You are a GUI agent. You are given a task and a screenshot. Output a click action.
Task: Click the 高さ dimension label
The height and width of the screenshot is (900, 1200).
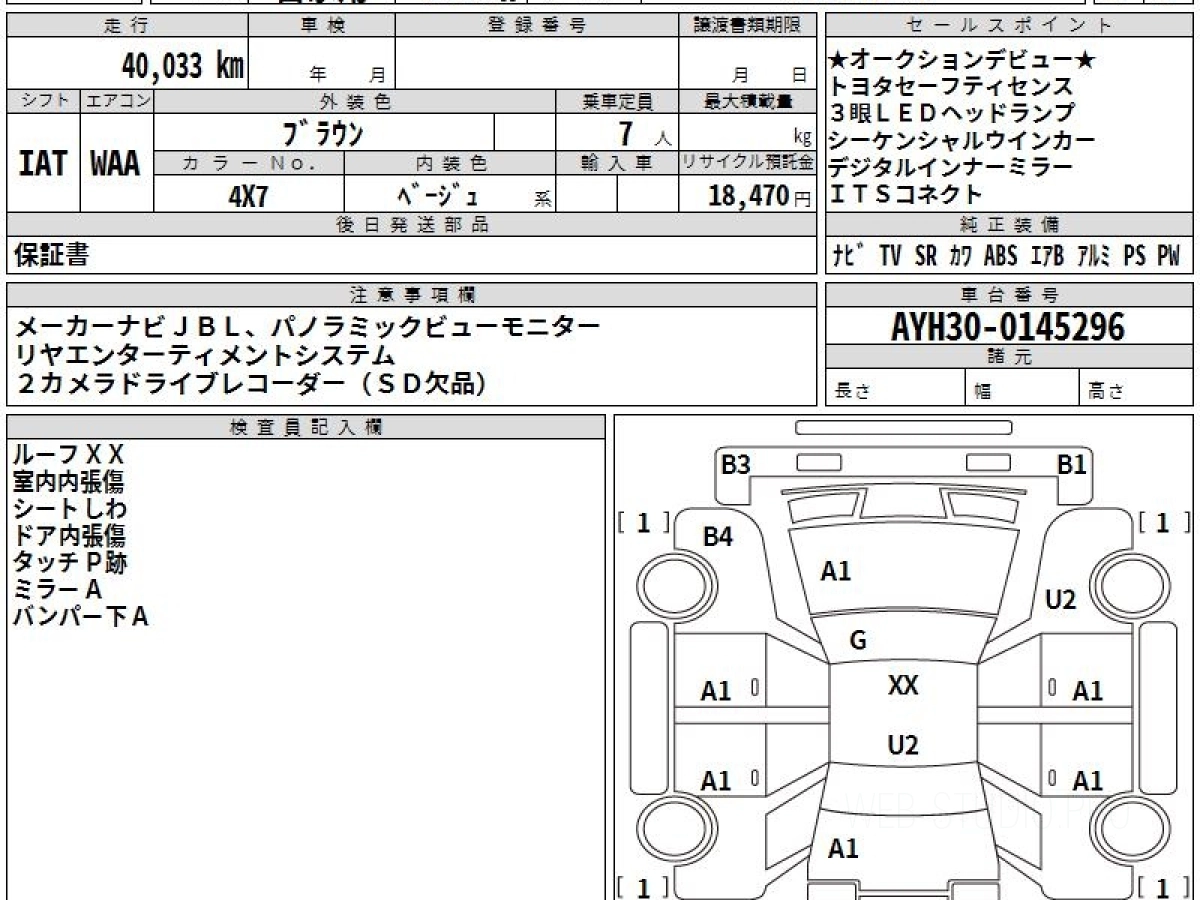tap(1106, 391)
